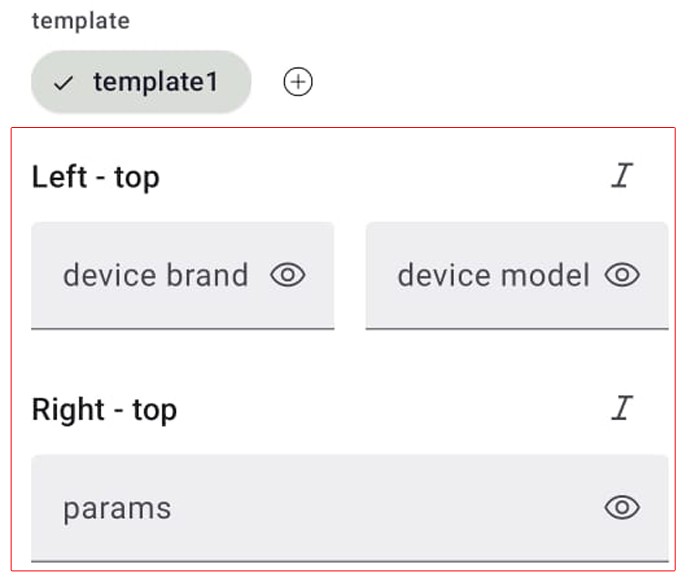Click the device model field
This screenshot has width=700, height=582.
pyautogui.click(x=517, y=276)
